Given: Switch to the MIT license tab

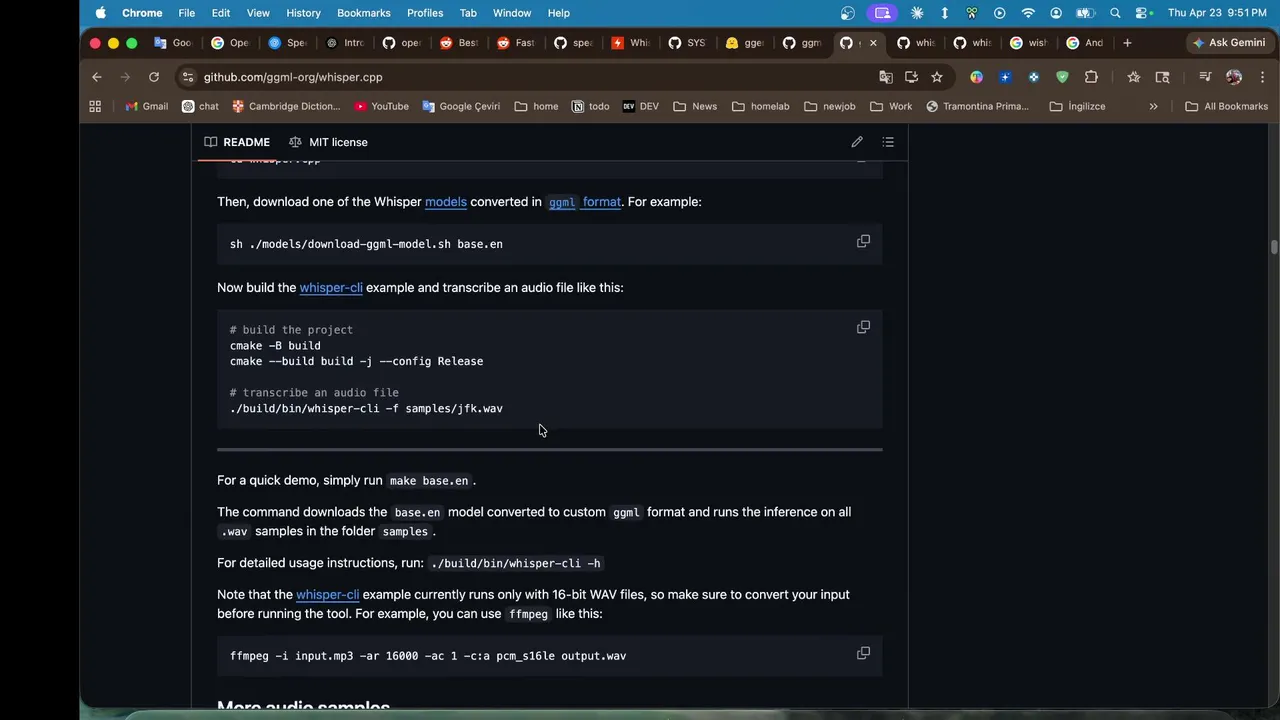Looking at the screenshot, I should 328,142.
